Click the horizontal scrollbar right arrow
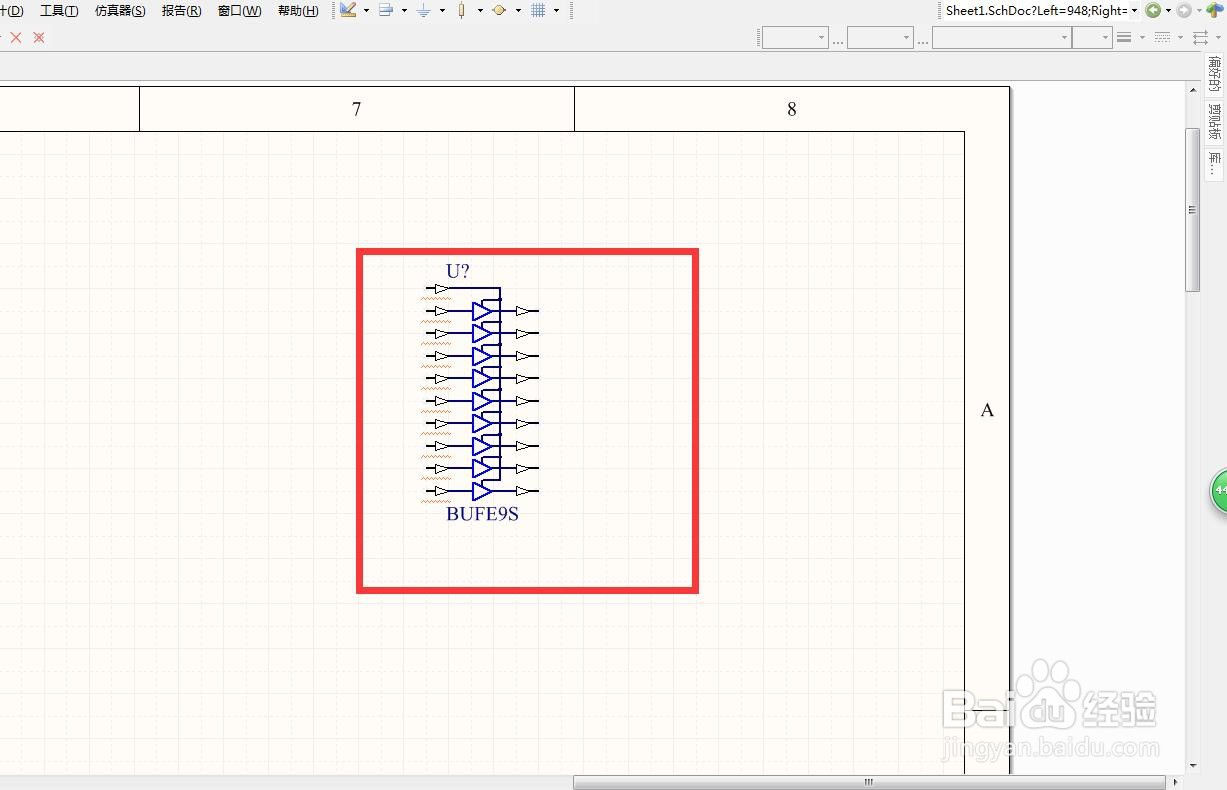Viewport: 1227px width, 790px height. 1175,782
